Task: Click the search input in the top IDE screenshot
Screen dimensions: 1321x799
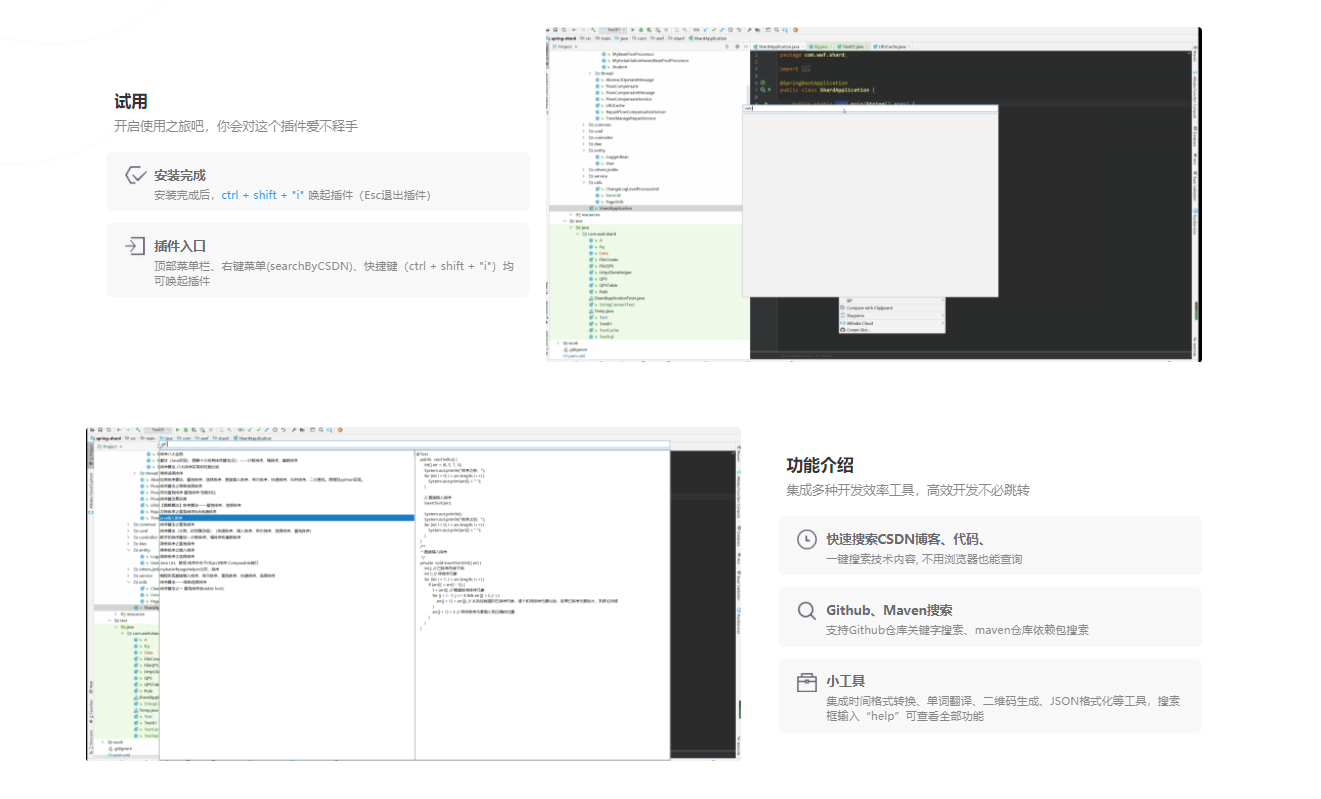Action: click(x=869, y=108)
